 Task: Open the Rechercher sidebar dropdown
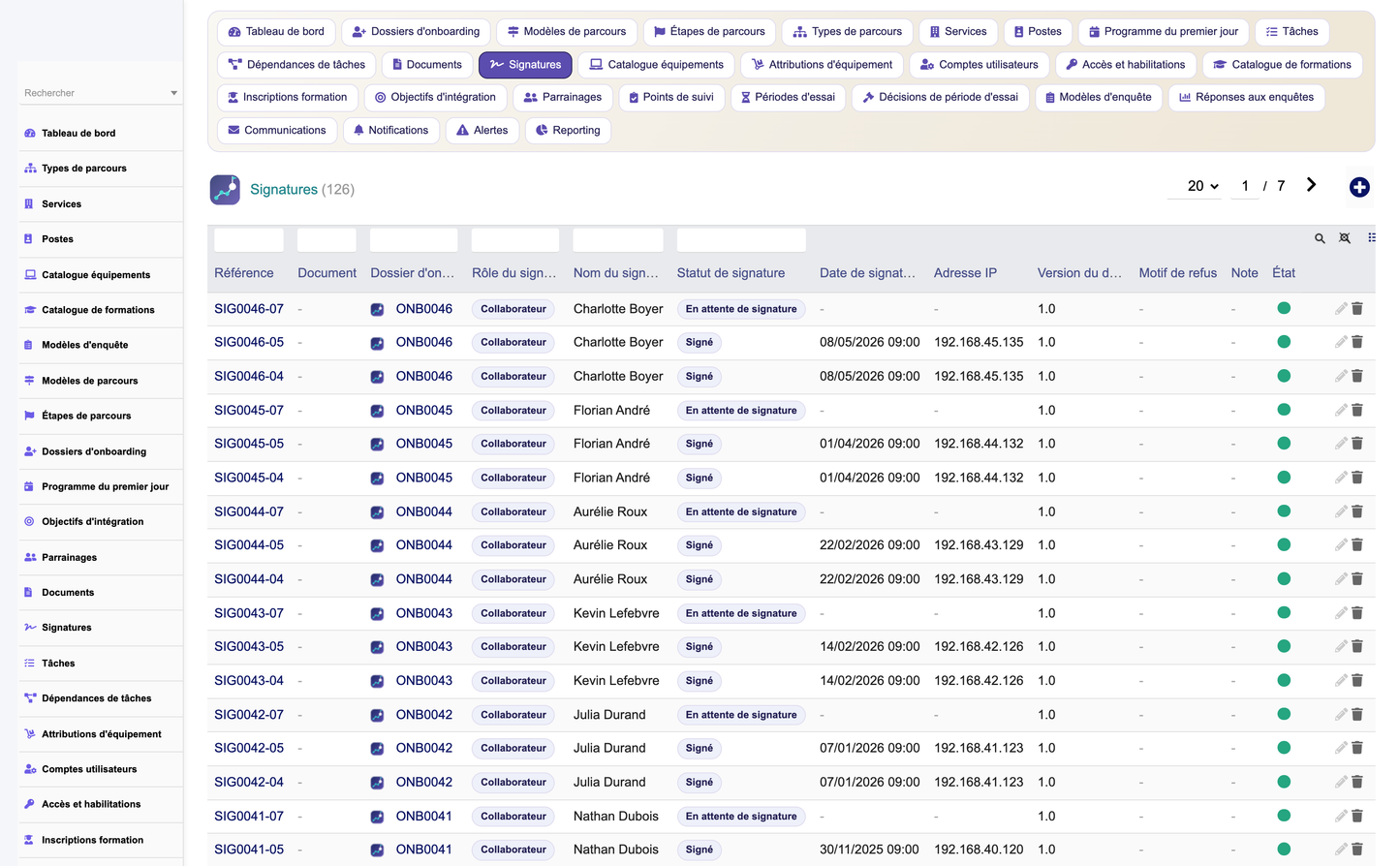click(101, 93)
